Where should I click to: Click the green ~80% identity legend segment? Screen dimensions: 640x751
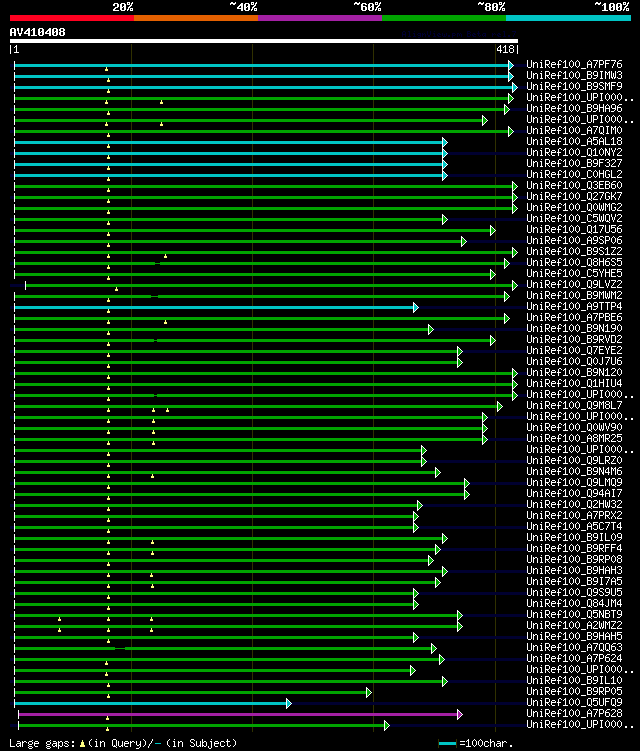444,18
